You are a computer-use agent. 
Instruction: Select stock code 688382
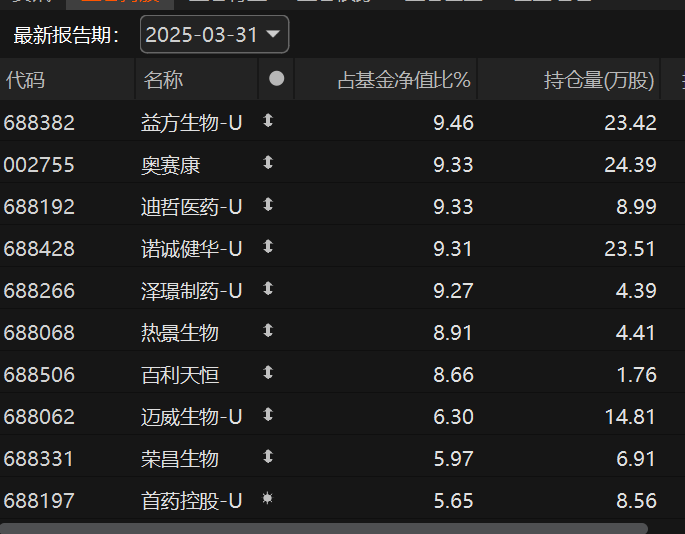(x=39, y=123)
